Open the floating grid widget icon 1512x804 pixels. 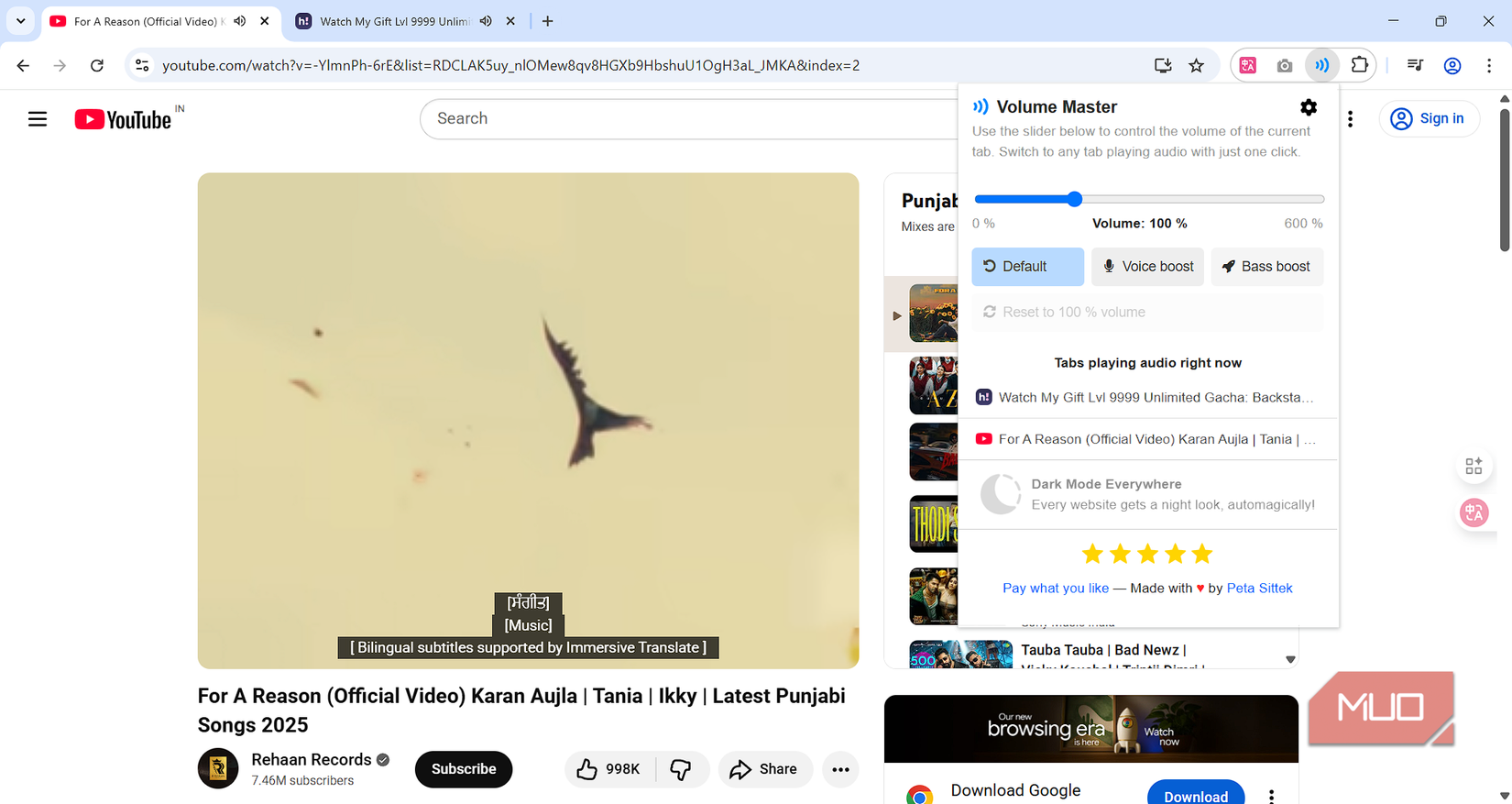click(x=1474, y=466)
